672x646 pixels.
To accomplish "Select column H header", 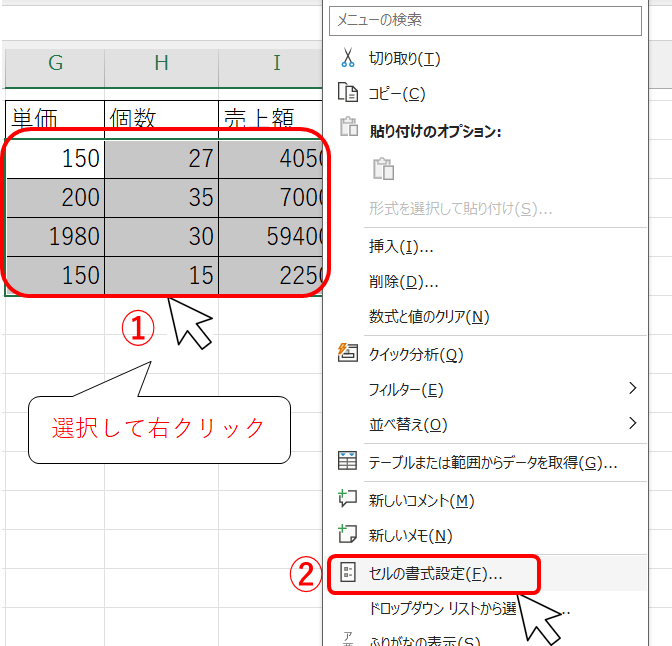I will 161,65.
